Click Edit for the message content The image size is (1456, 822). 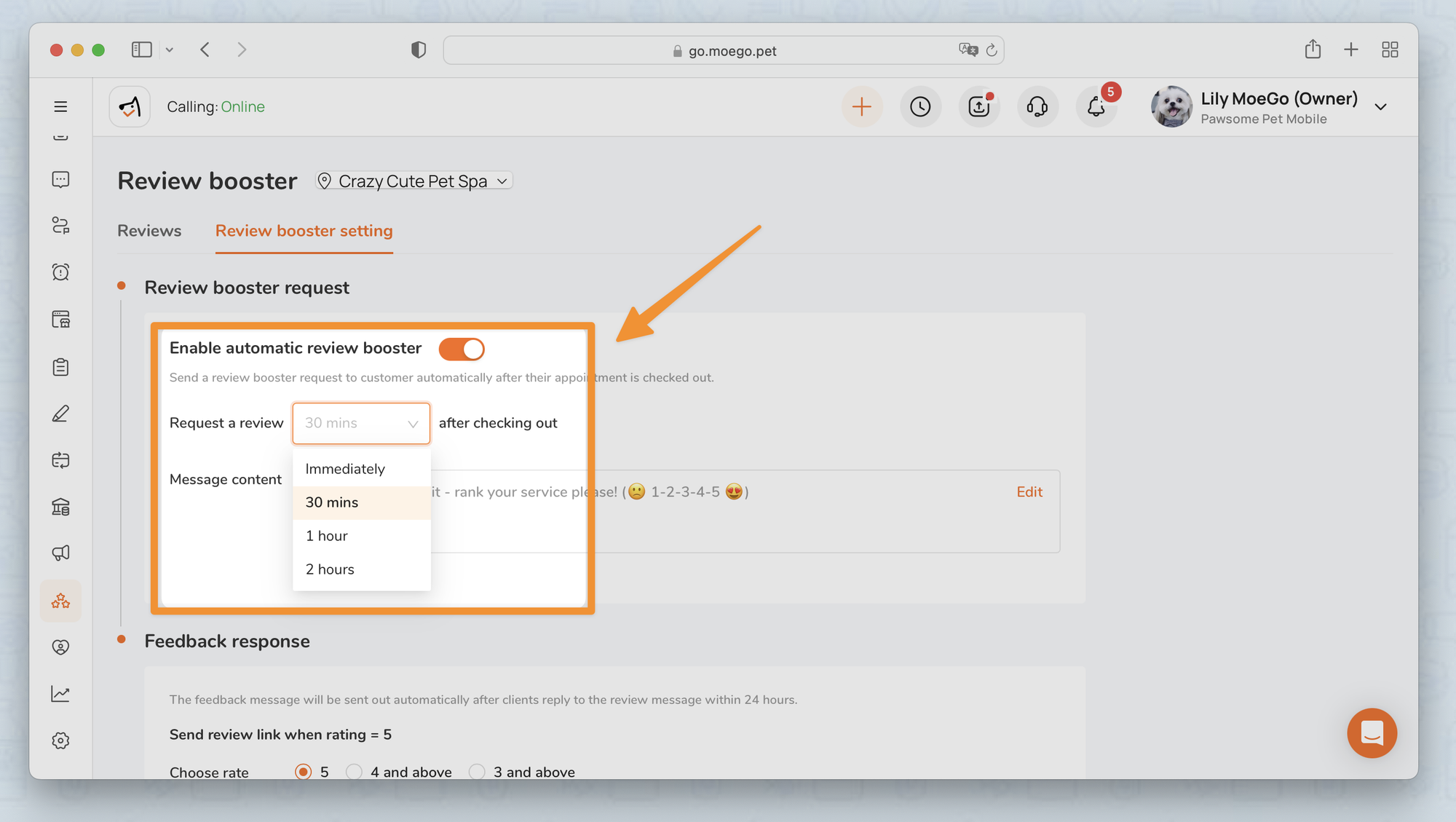click(1029, 492)
